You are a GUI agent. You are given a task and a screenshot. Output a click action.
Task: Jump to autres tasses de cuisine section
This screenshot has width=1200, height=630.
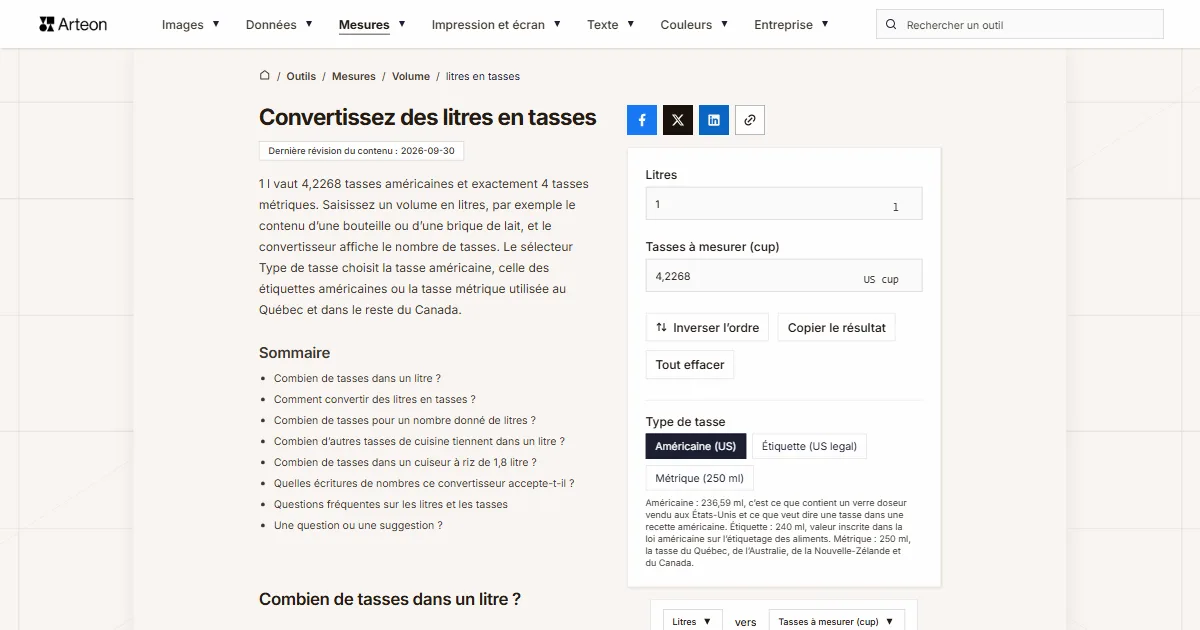[419, 441]
